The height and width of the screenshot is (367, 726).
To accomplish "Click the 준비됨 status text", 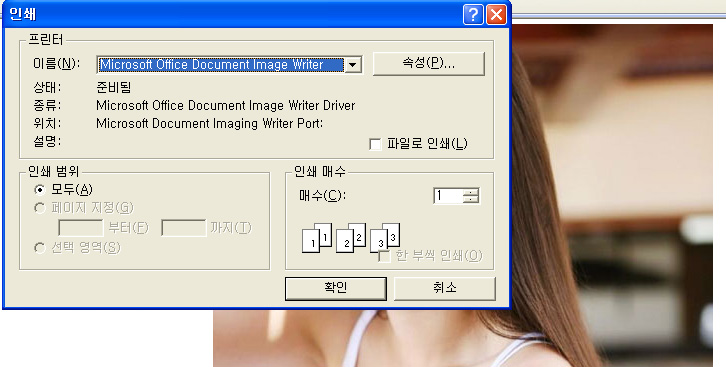I will tap(114, 87).
